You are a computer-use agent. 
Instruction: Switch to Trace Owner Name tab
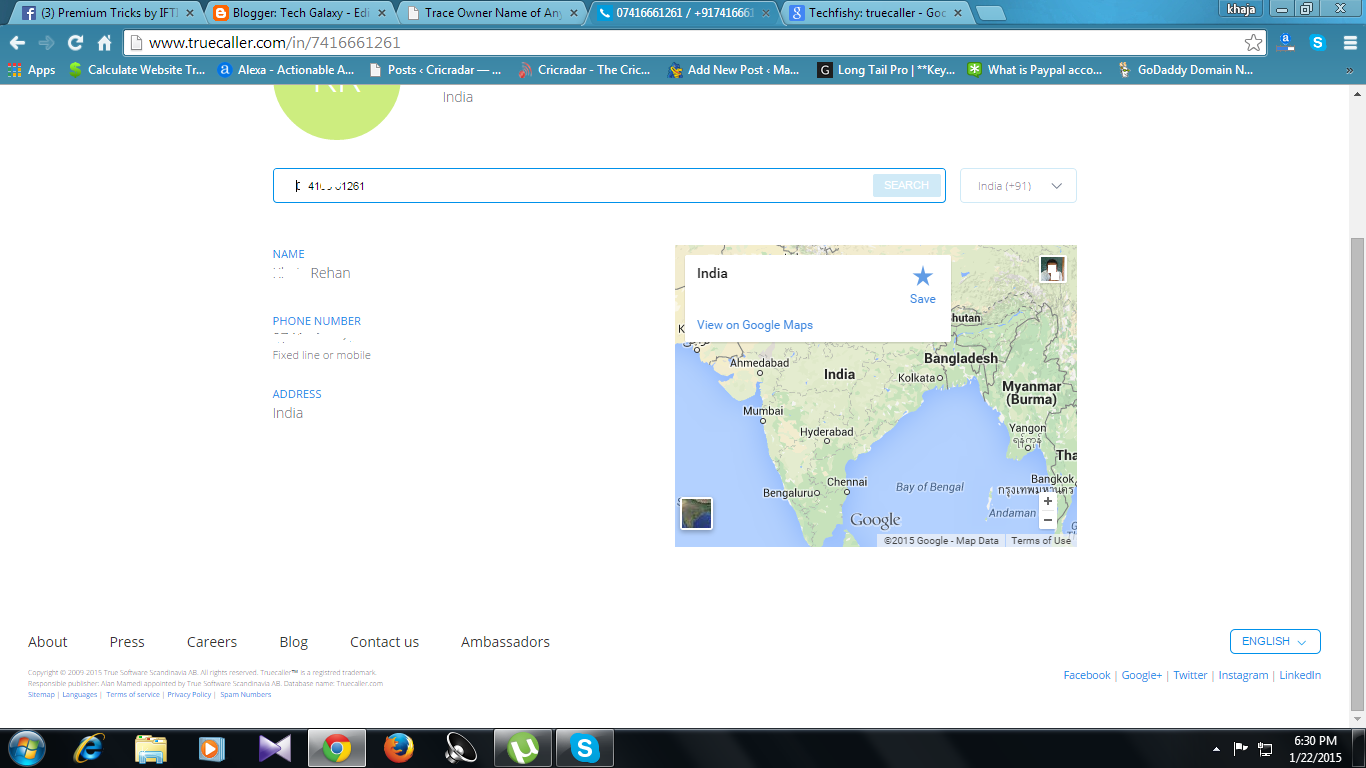click(489, 13)
